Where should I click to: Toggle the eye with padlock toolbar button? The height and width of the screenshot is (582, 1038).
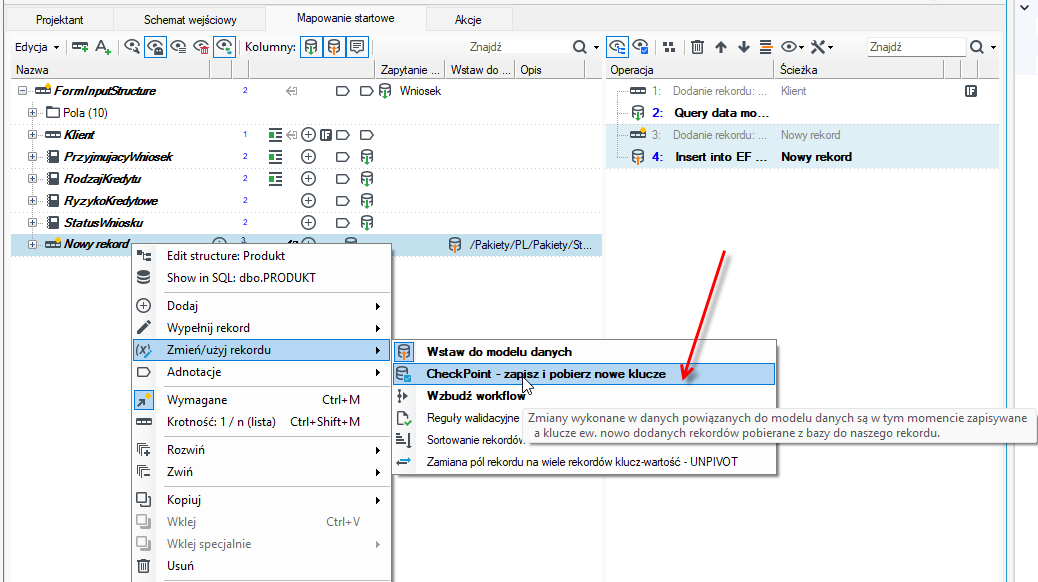coord(155,47)
